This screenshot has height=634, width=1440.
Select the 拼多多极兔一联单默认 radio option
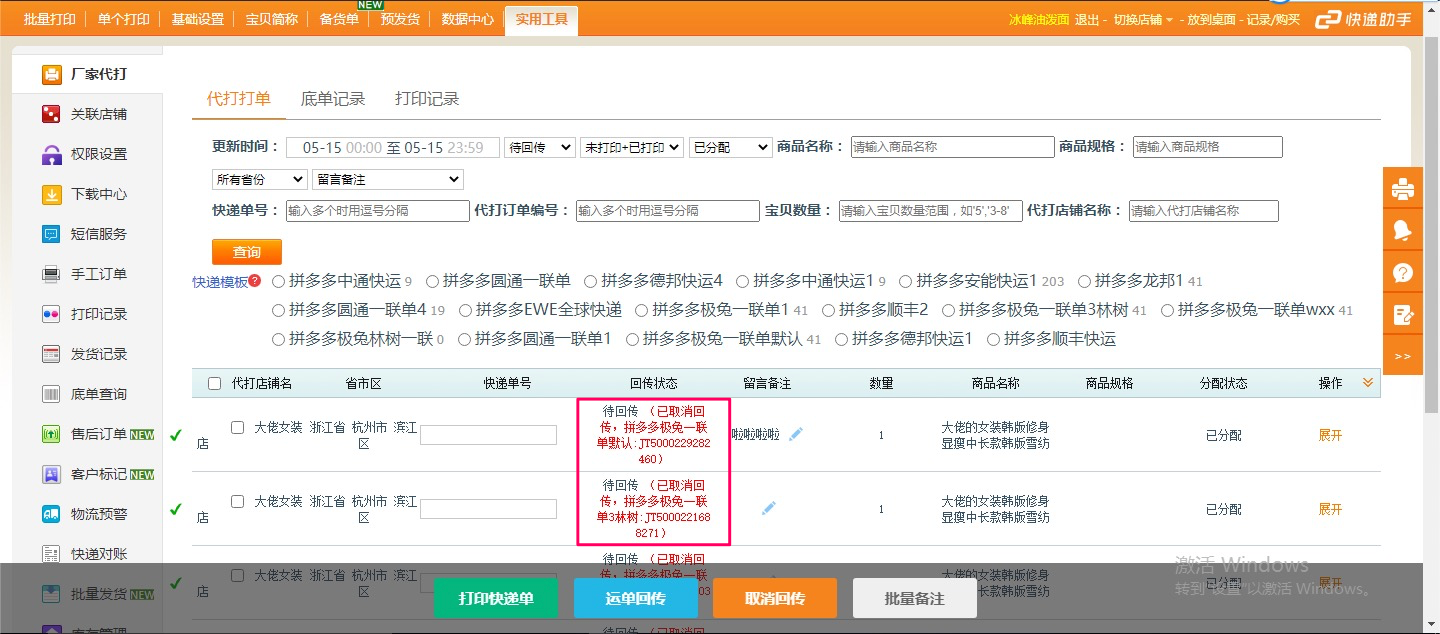point(633,339)
